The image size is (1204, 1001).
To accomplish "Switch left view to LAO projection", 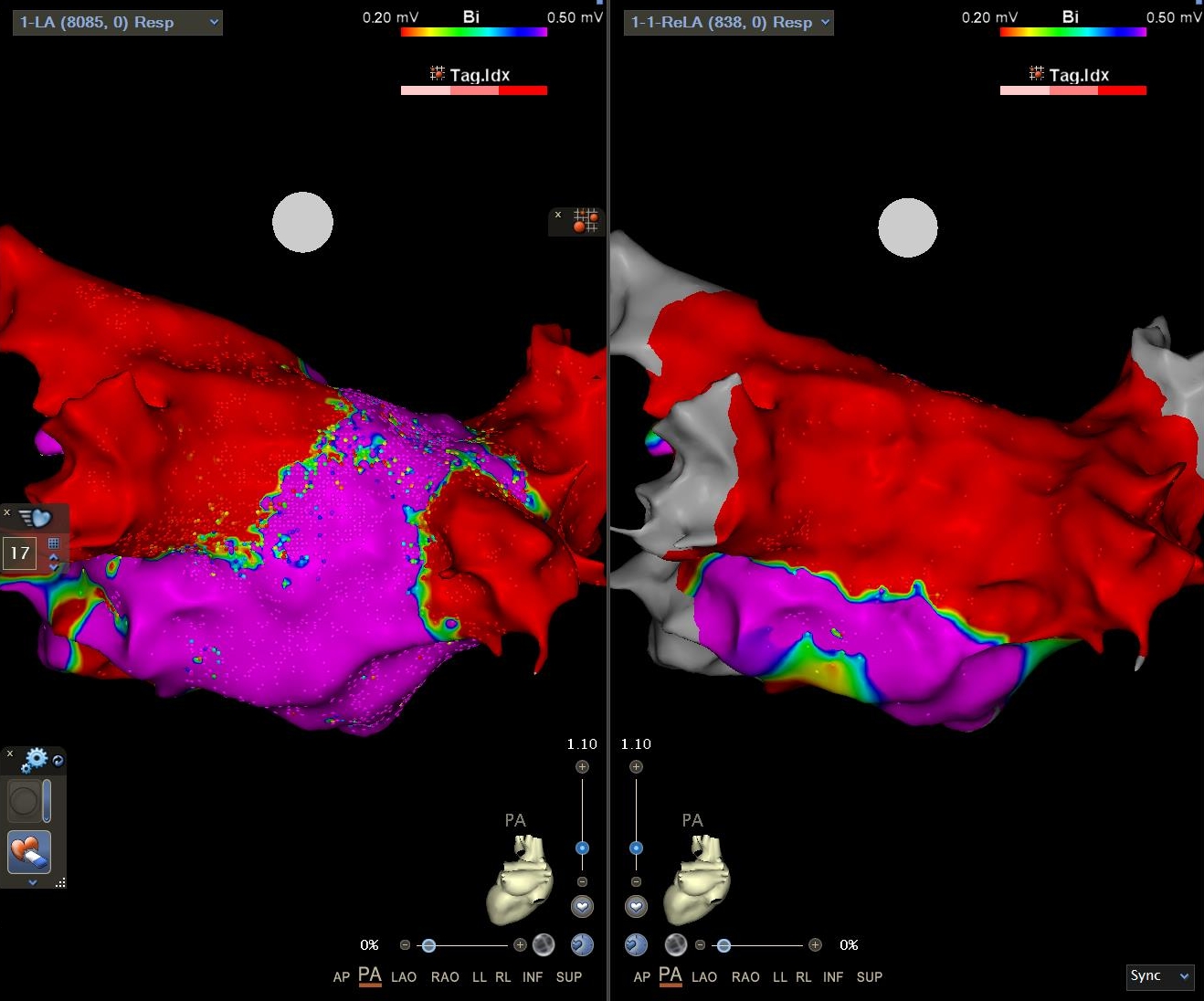I will [403, 977].
